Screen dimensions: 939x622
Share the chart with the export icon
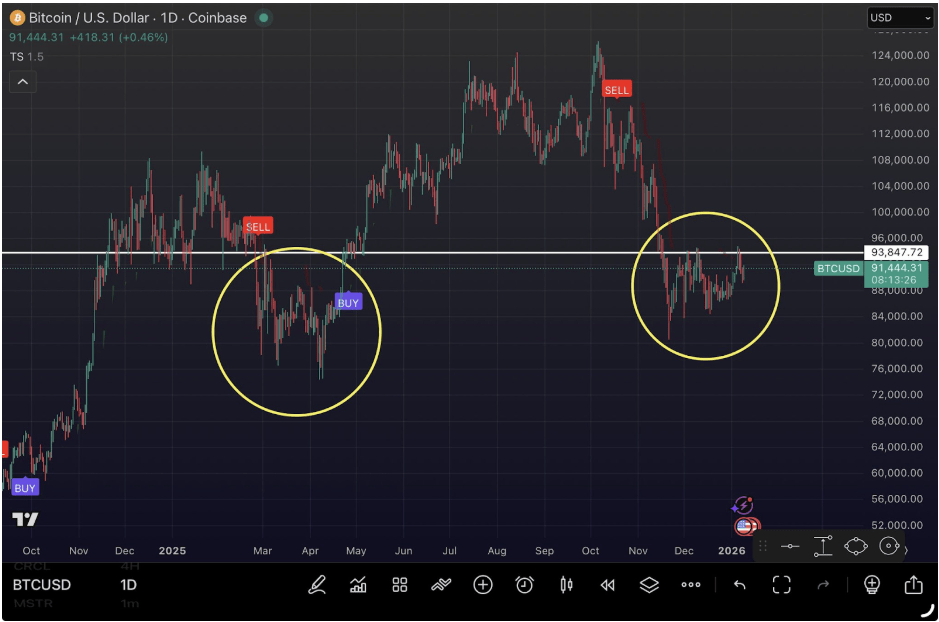pyautogui.click(x=911, y=585)
